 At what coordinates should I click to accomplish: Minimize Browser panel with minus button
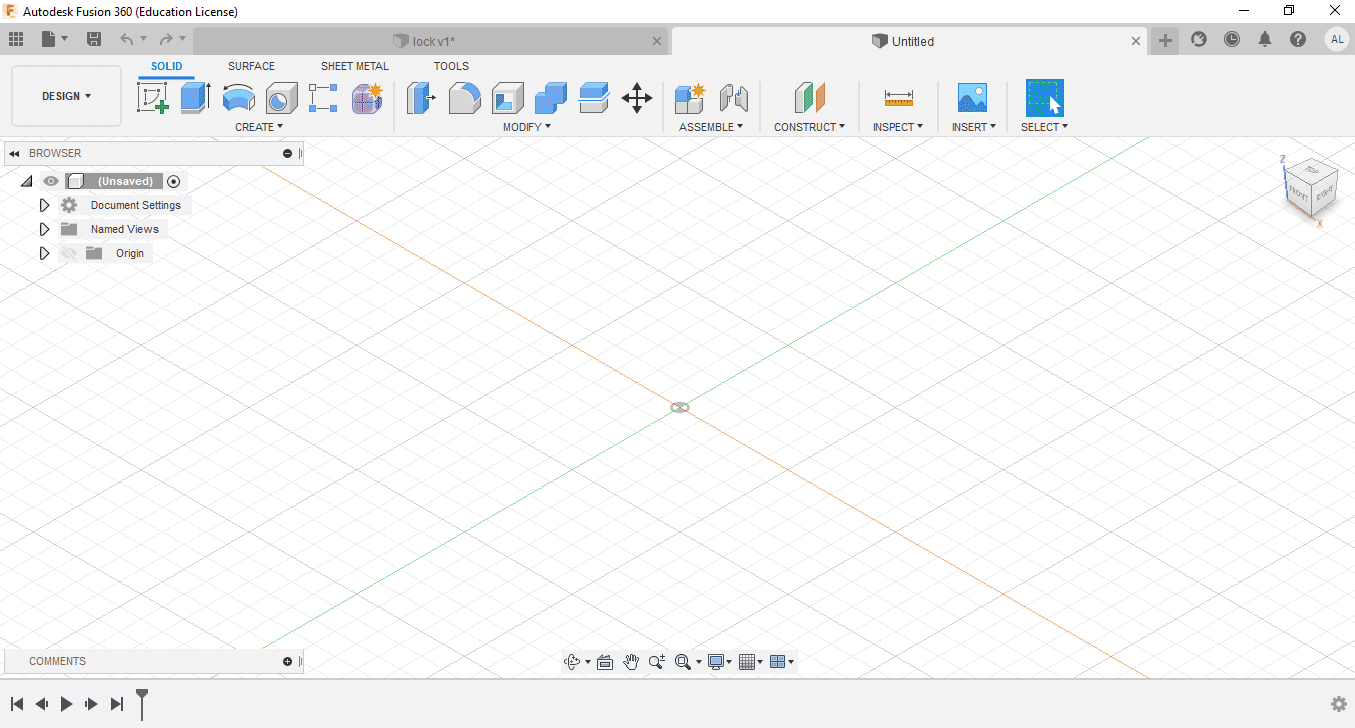coord(288,153)
